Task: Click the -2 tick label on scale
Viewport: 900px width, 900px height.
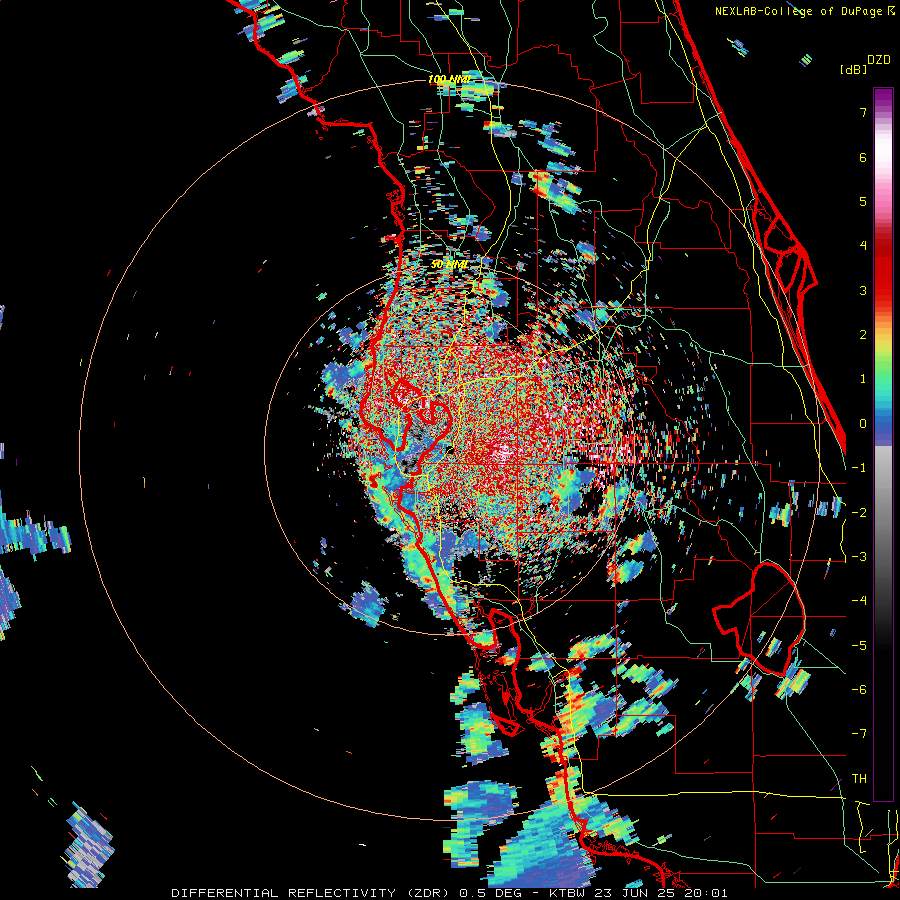Action: (x=859, y=513)
